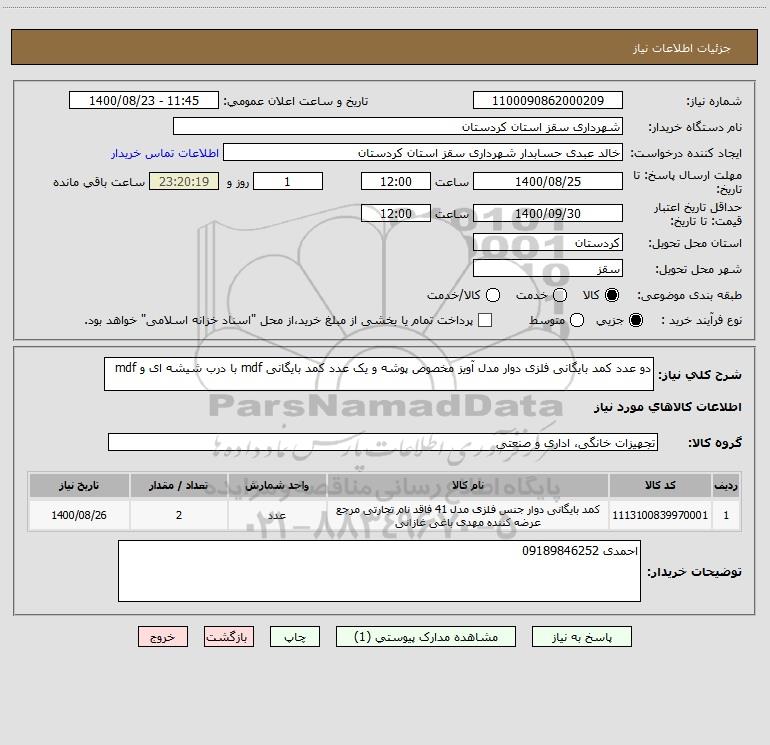Click the کد کالا column header
This screenshot has width=770, height=745.
(x=660, y=486)
